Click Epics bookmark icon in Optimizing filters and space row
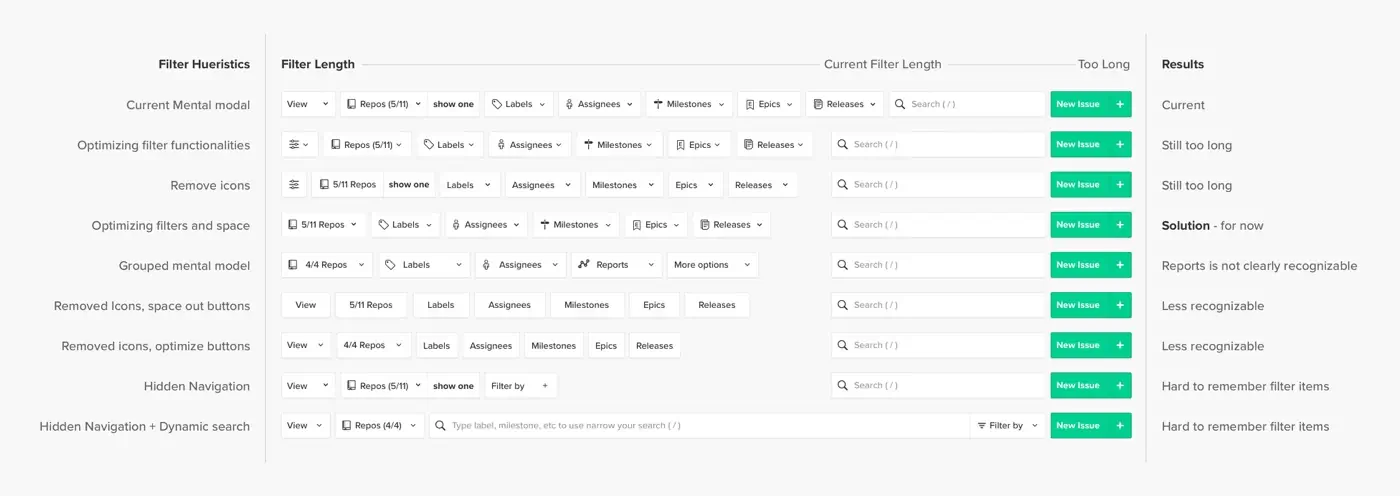This screenshot has width=1400, height=496. coord(637,225)
